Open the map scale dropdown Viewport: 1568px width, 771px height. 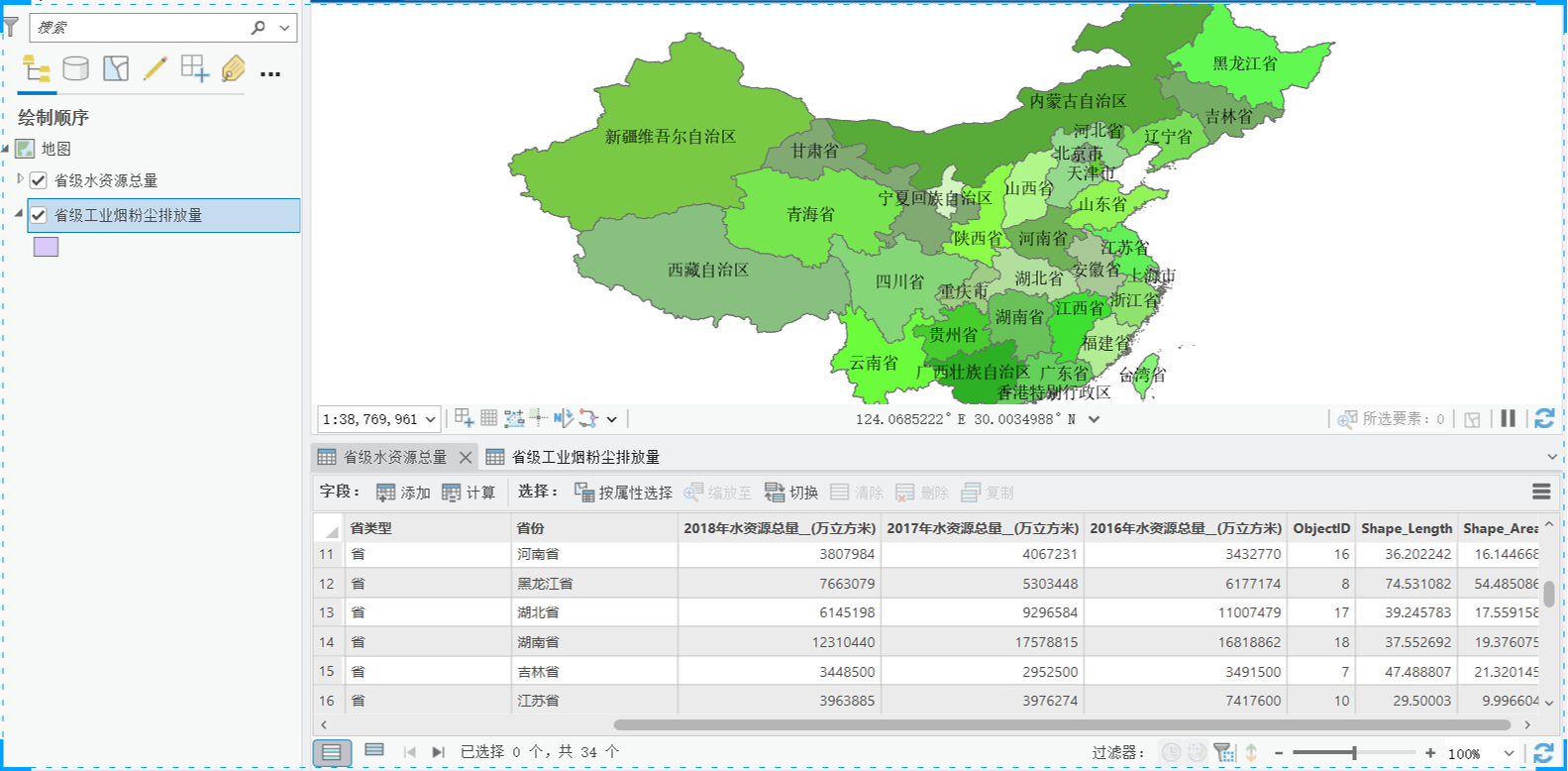click(x=430, y=419)
